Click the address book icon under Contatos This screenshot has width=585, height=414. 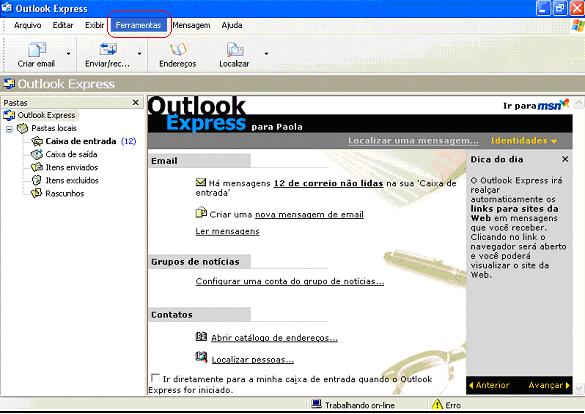tap(201, 336)
